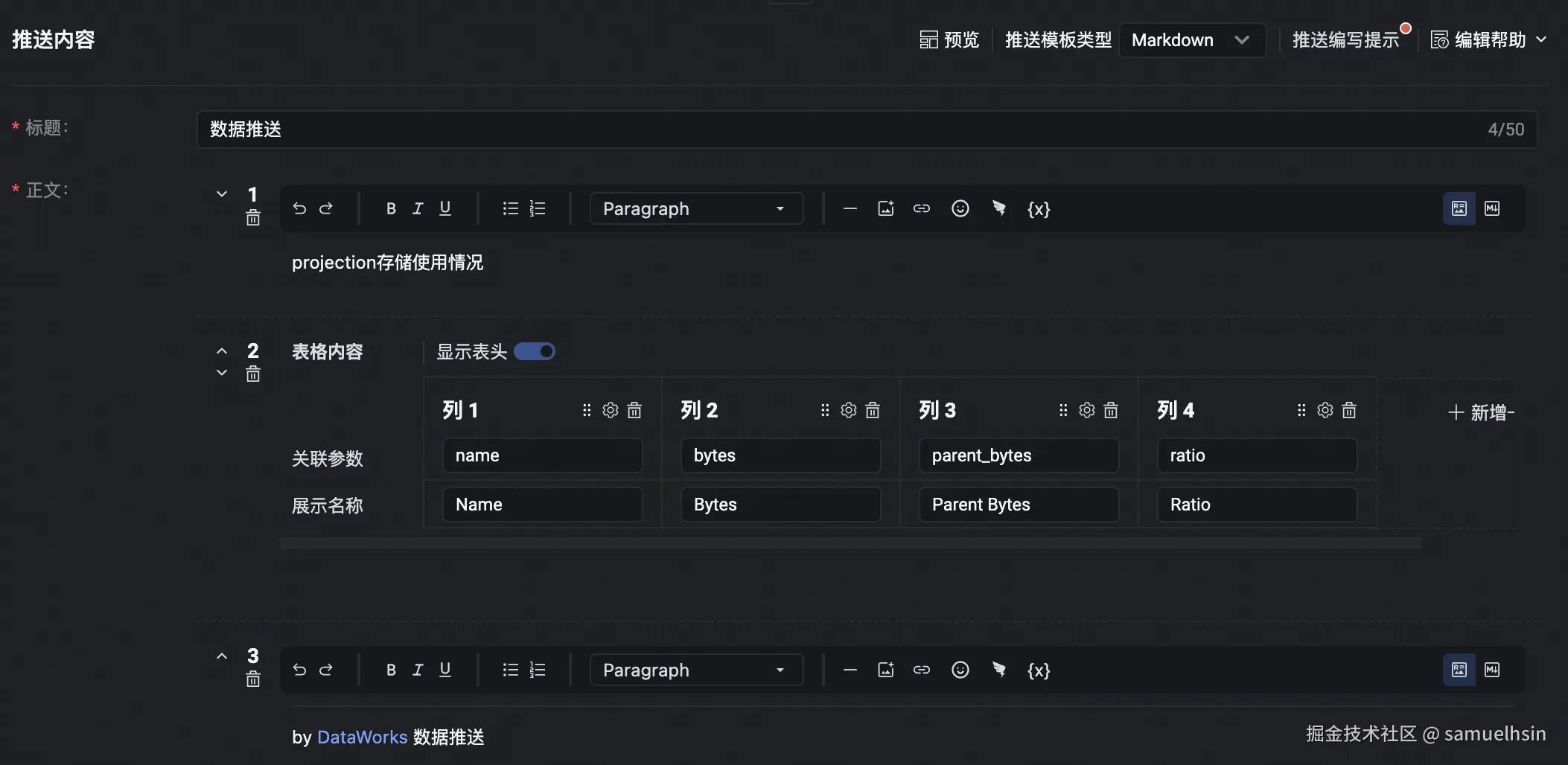Insert numbered list in section 3

click(x=538, y=670)
